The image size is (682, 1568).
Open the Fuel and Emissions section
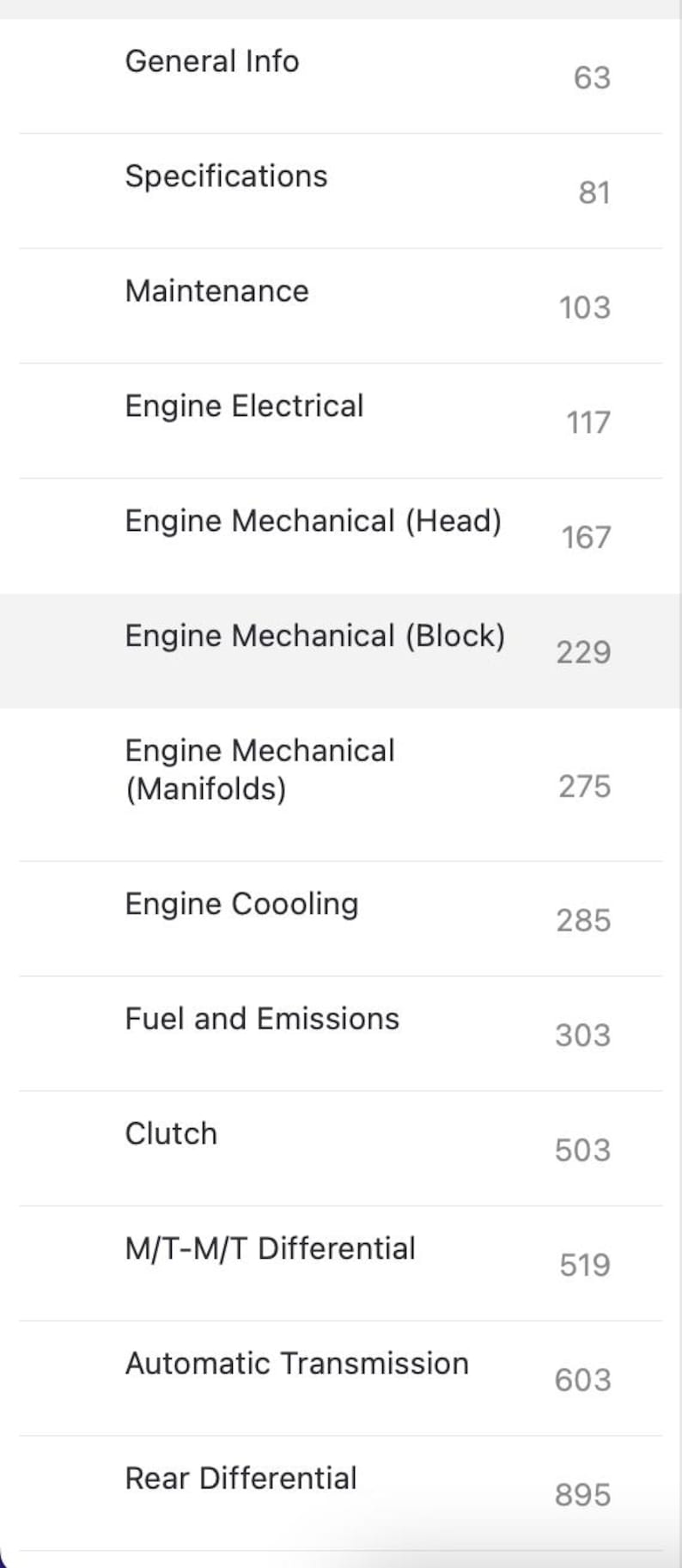point(262,1019)
